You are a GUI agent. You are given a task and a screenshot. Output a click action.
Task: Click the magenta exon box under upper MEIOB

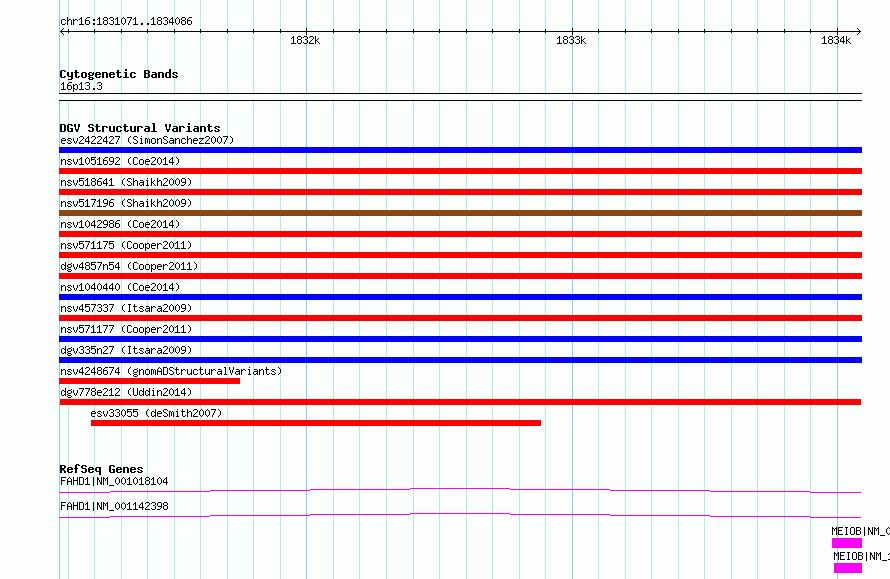(x=847, y=543)
